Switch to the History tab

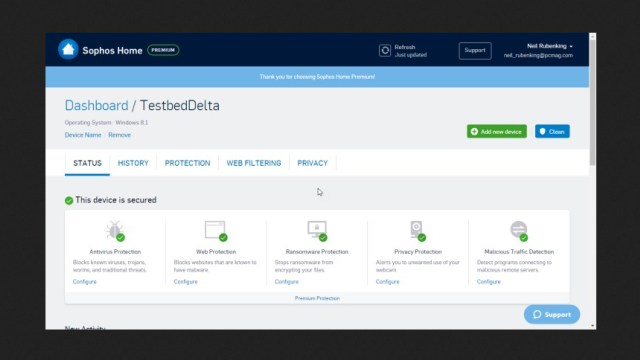133,163
